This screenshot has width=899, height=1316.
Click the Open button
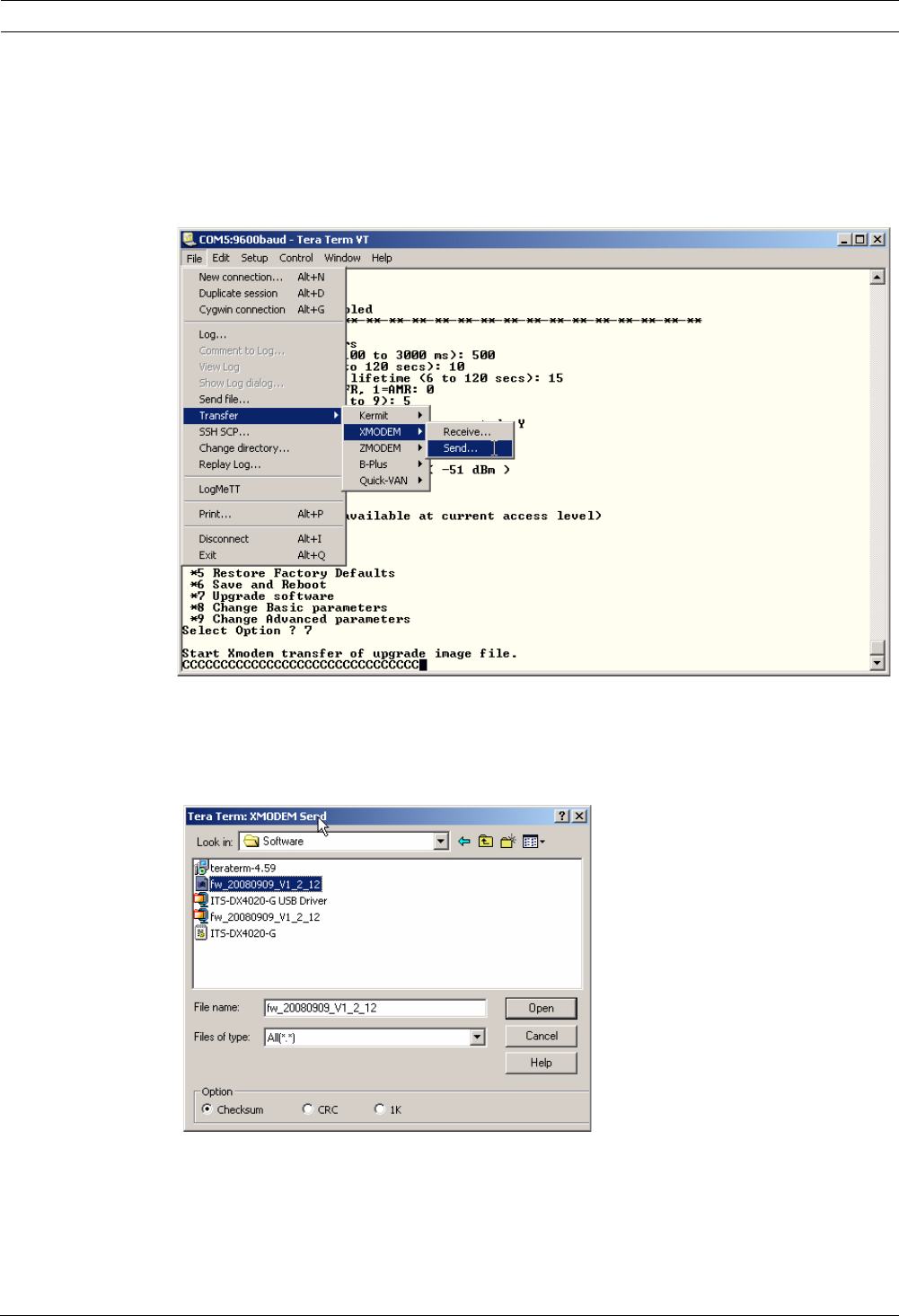(x=541, y=1008)
